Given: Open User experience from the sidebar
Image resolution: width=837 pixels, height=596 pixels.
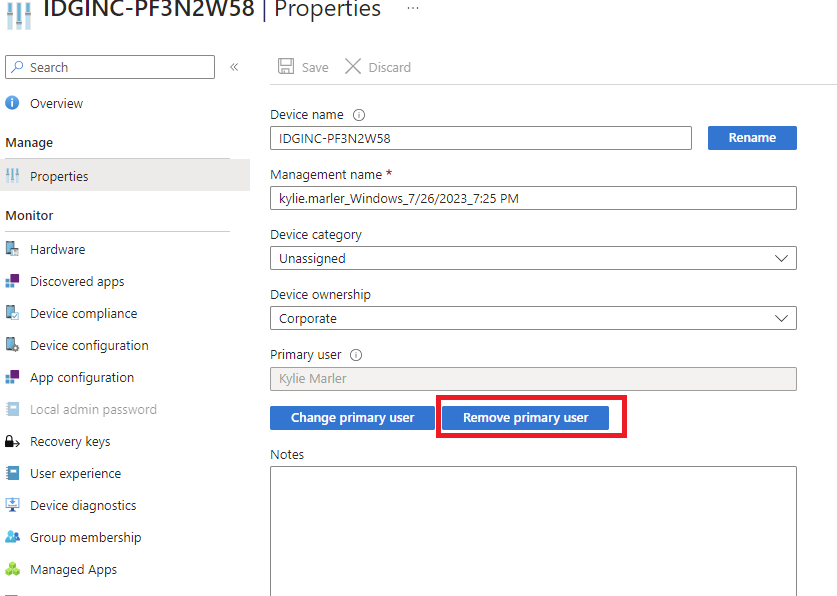Looking at the screenshot, I should [75, 473].
